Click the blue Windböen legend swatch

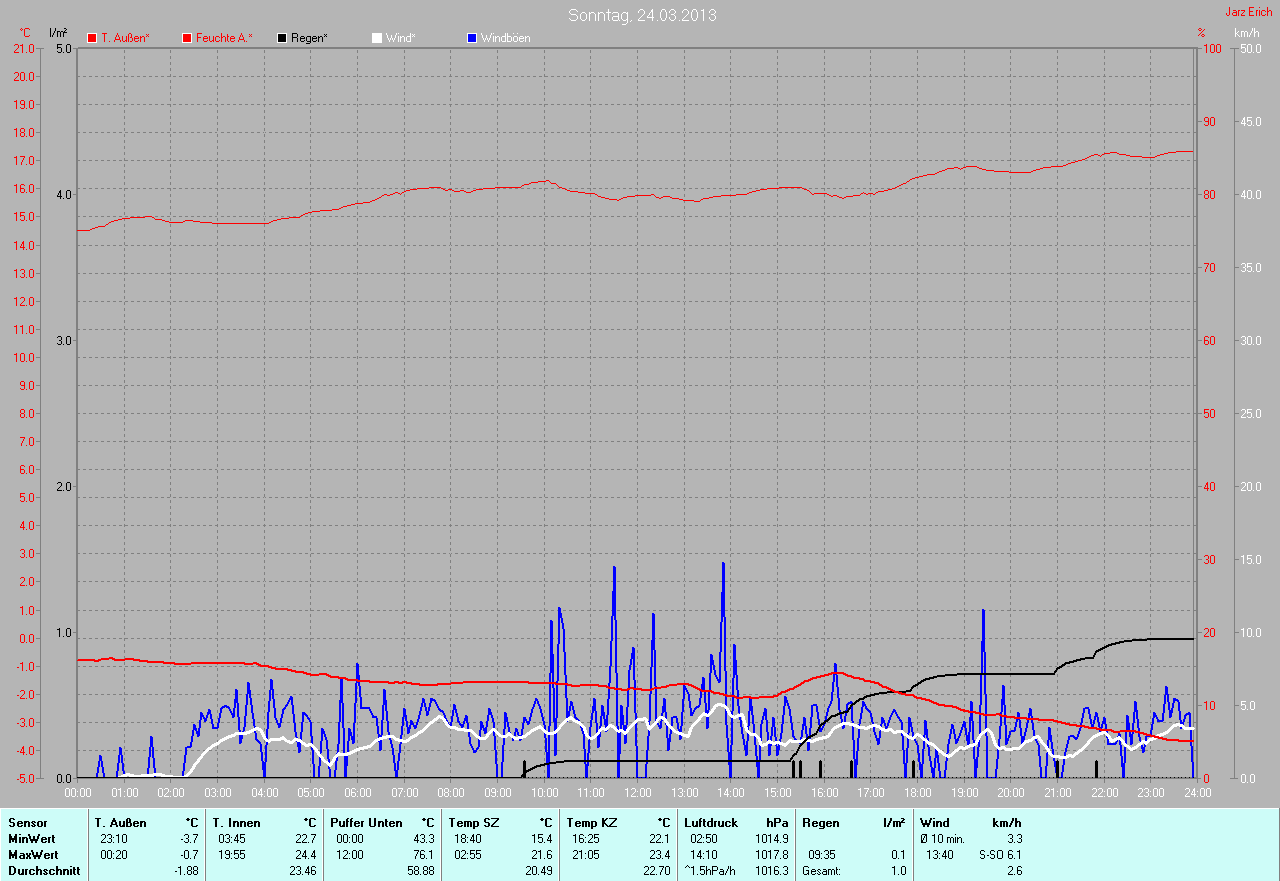pos(472,38)
